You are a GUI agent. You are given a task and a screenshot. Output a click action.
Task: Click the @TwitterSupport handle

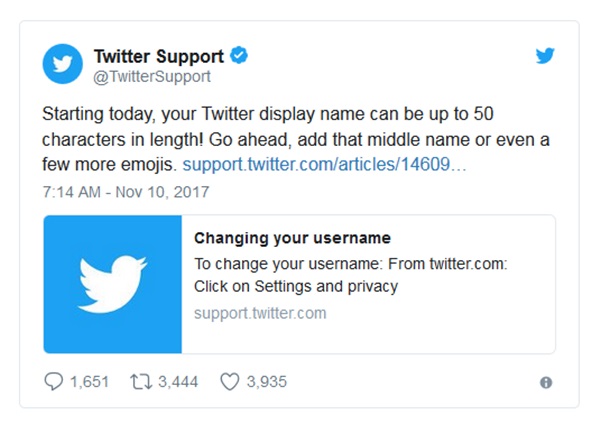pos(152,77)
